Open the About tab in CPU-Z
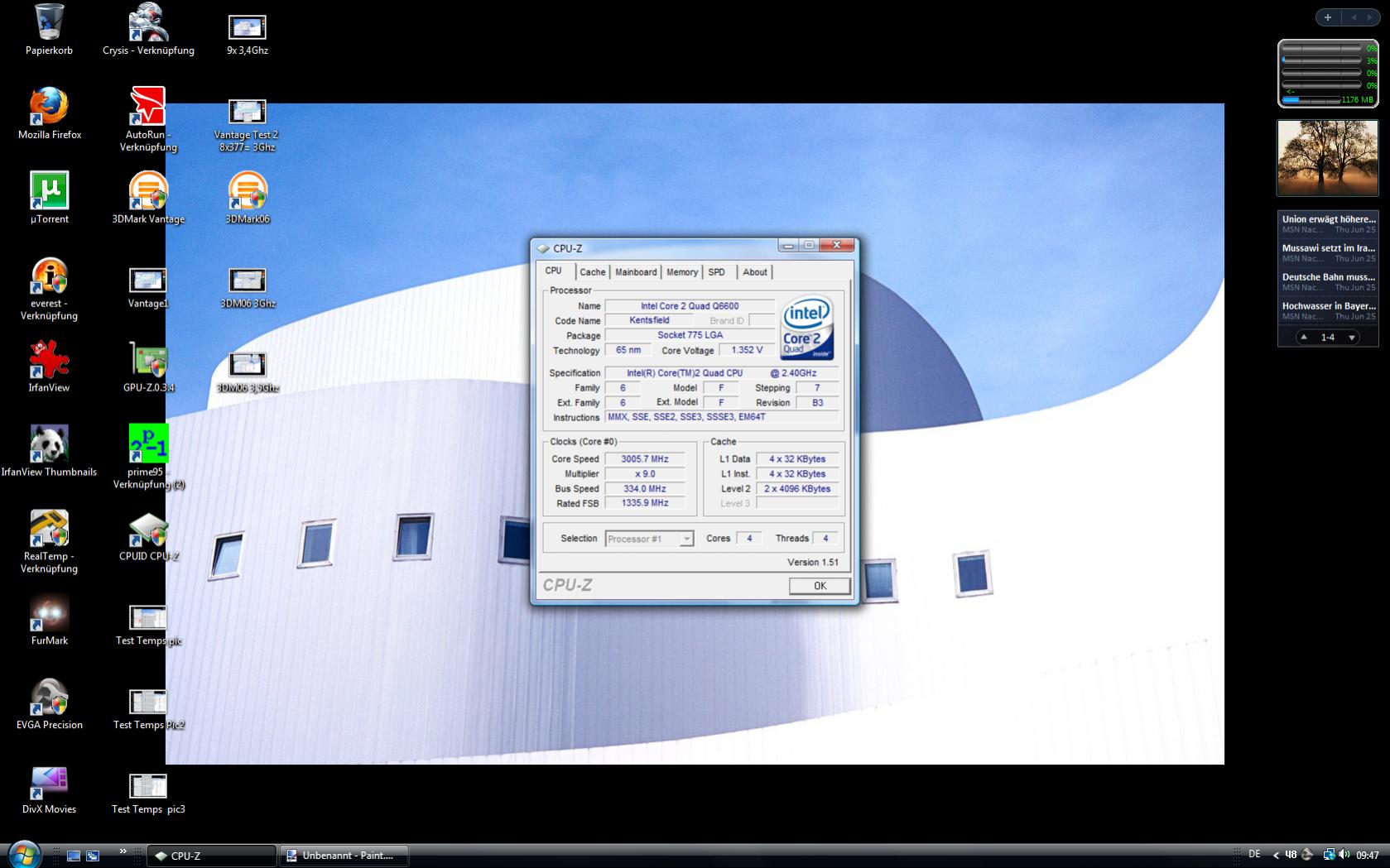The height and width of the screenshot is (868, 1390). point(754,272)
